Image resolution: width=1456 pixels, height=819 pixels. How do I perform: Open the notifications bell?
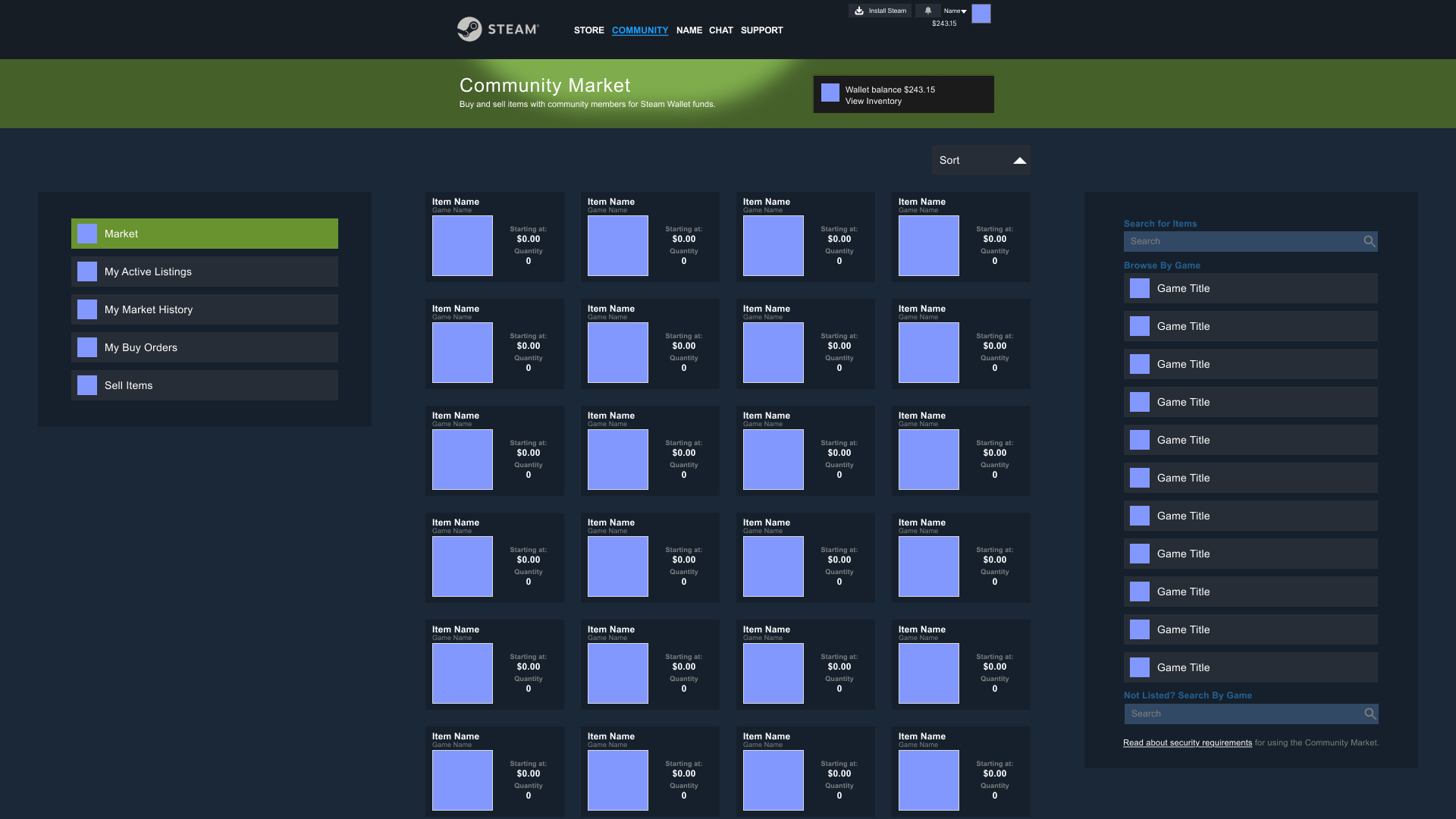927,11
